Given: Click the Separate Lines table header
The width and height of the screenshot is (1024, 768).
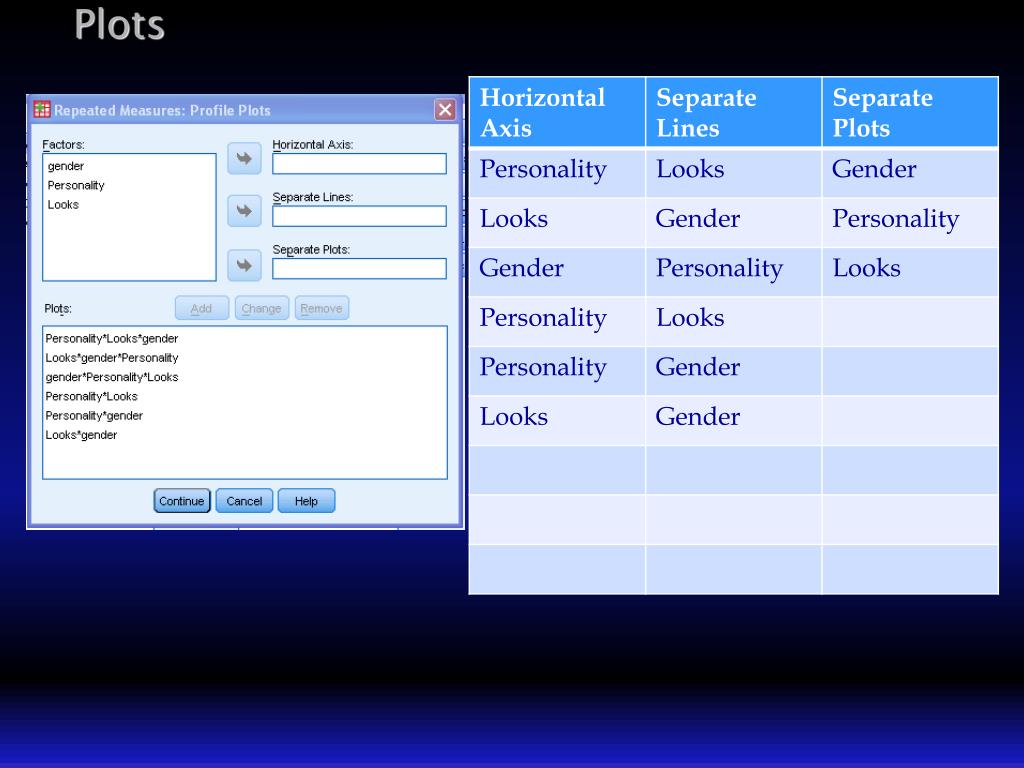Looking at the screenshot, I should coord(733,112).
